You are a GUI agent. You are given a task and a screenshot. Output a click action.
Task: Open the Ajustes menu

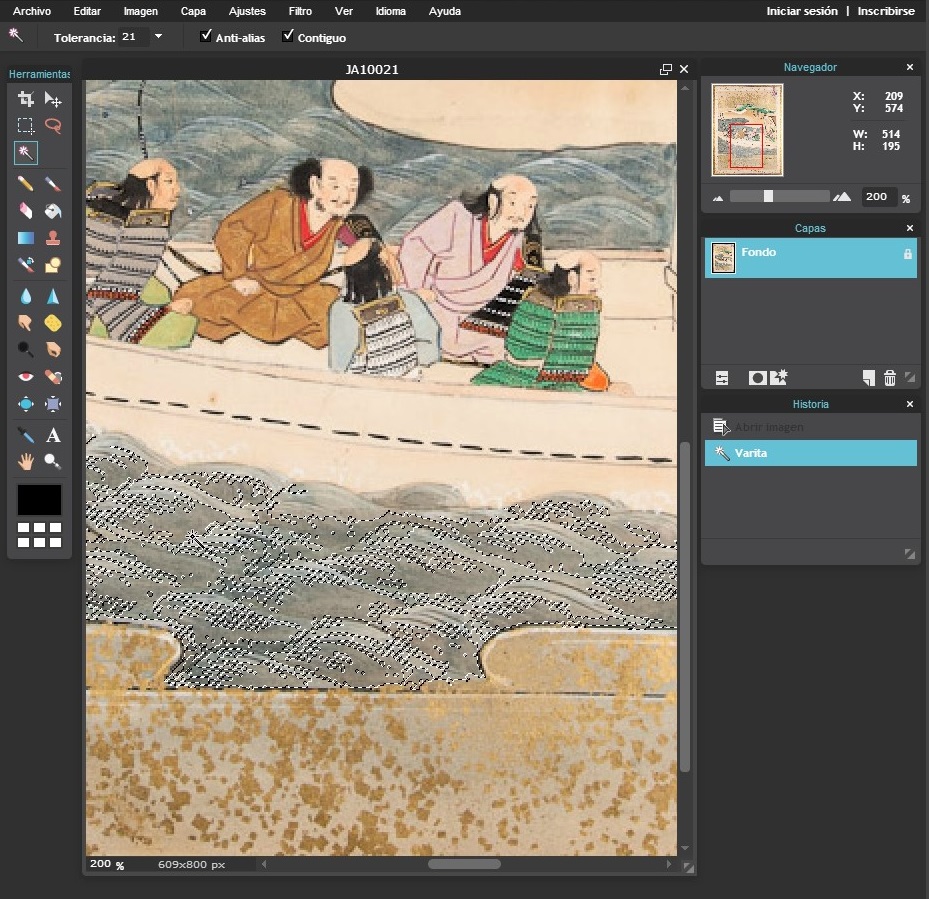click(x=247, y=11)
